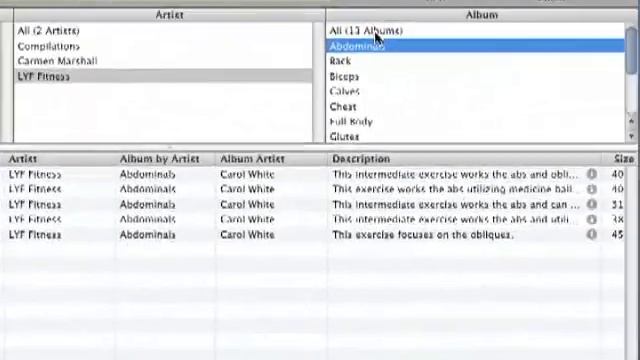Sort tracks by the Artist column
Image resolution: width=640 pixels, height=360 pixels.
tap(59, 159)
